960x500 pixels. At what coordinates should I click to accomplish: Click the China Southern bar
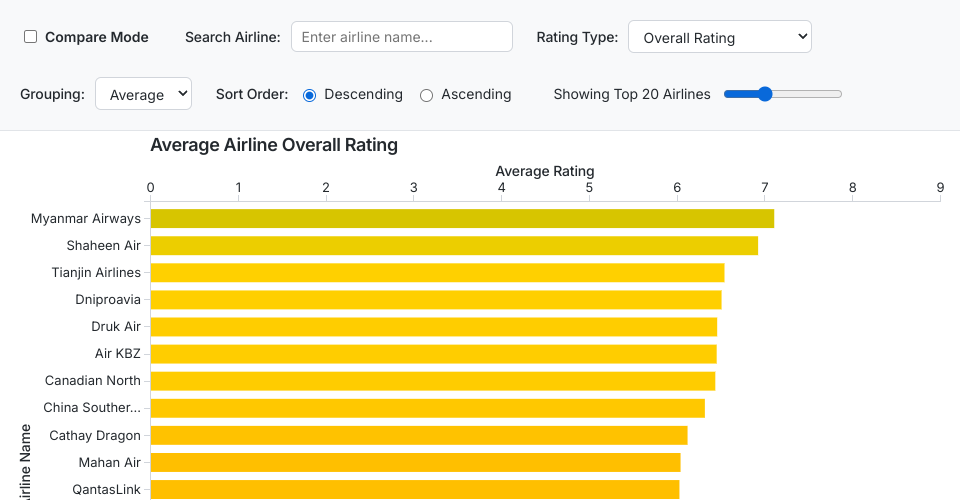point(427,407)
